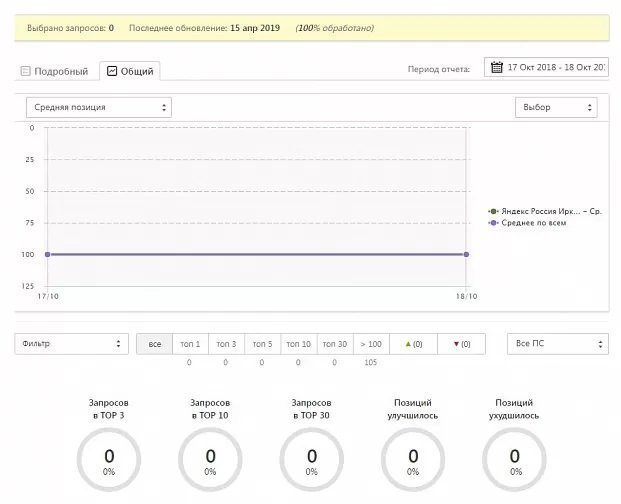
Task: Filter by топ 1 positions
Action: point(190,344)
